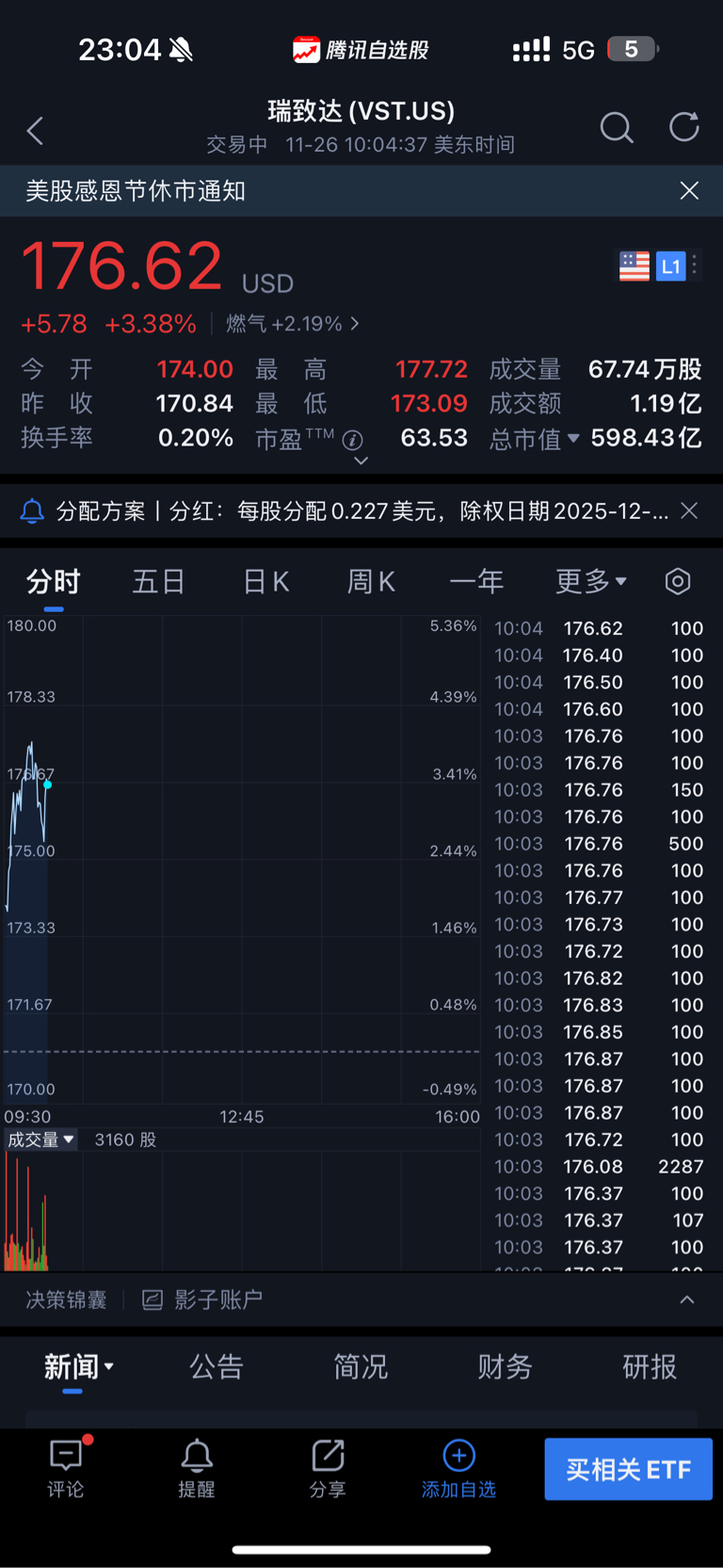Switch the 总市值 dropdown arrow
723x1568 pixels.
click(x=573, y=438)
